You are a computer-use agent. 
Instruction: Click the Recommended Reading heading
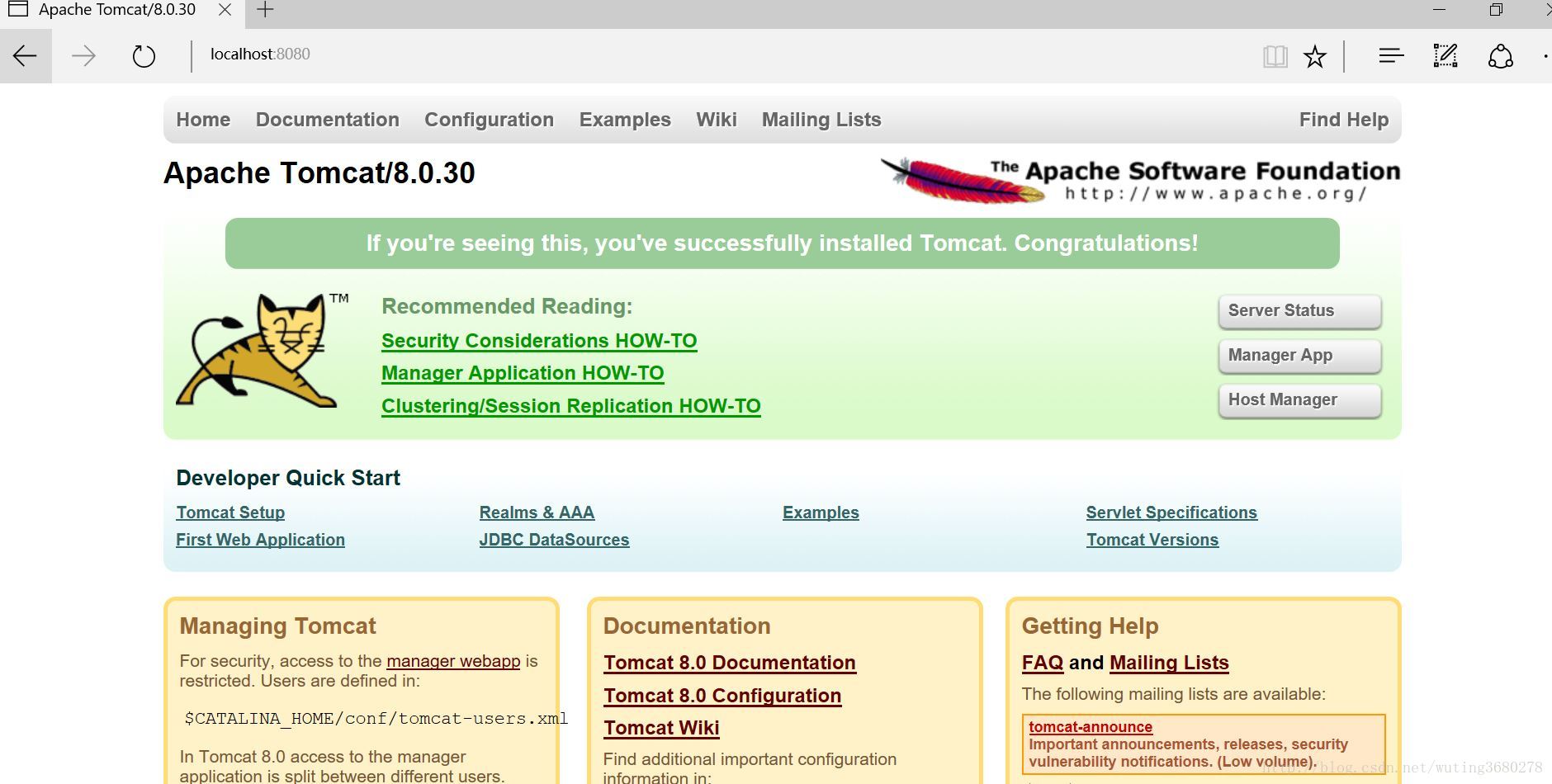click(507, 306)
